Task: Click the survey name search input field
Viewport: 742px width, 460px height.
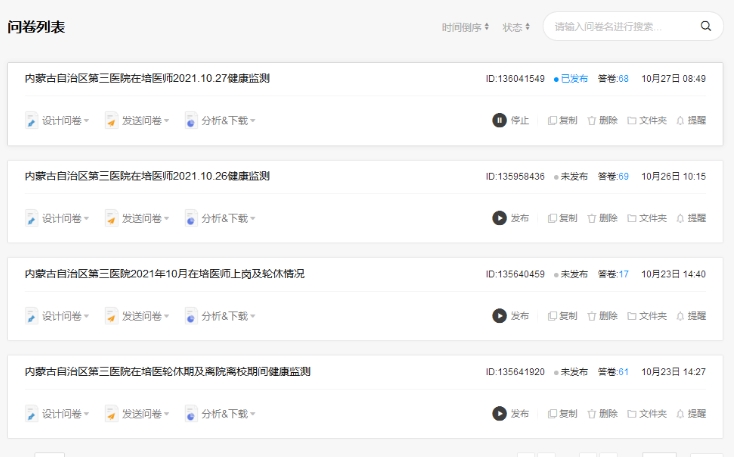Action: click(622, 27)
